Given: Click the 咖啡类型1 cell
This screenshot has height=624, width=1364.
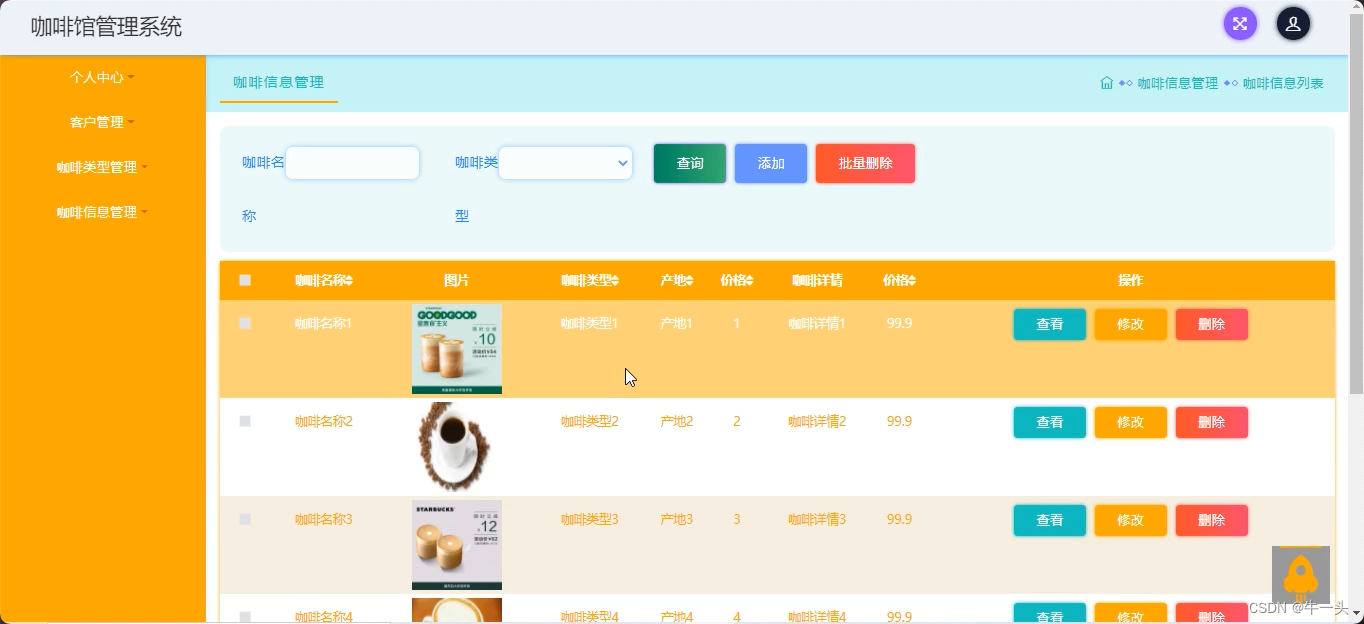Looking at the screenshot, I should click(x=589, y=324).
